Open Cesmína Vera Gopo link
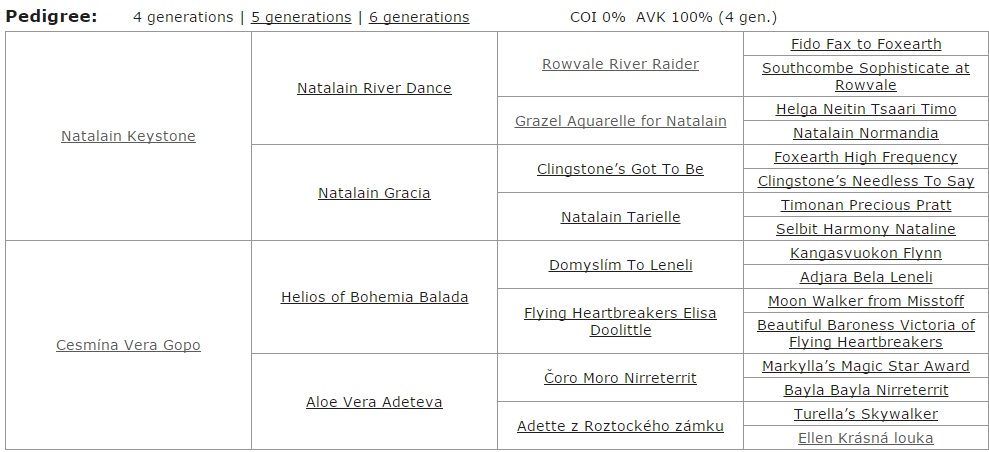Screen dimensions: 989x452 (x=128, y=345)
